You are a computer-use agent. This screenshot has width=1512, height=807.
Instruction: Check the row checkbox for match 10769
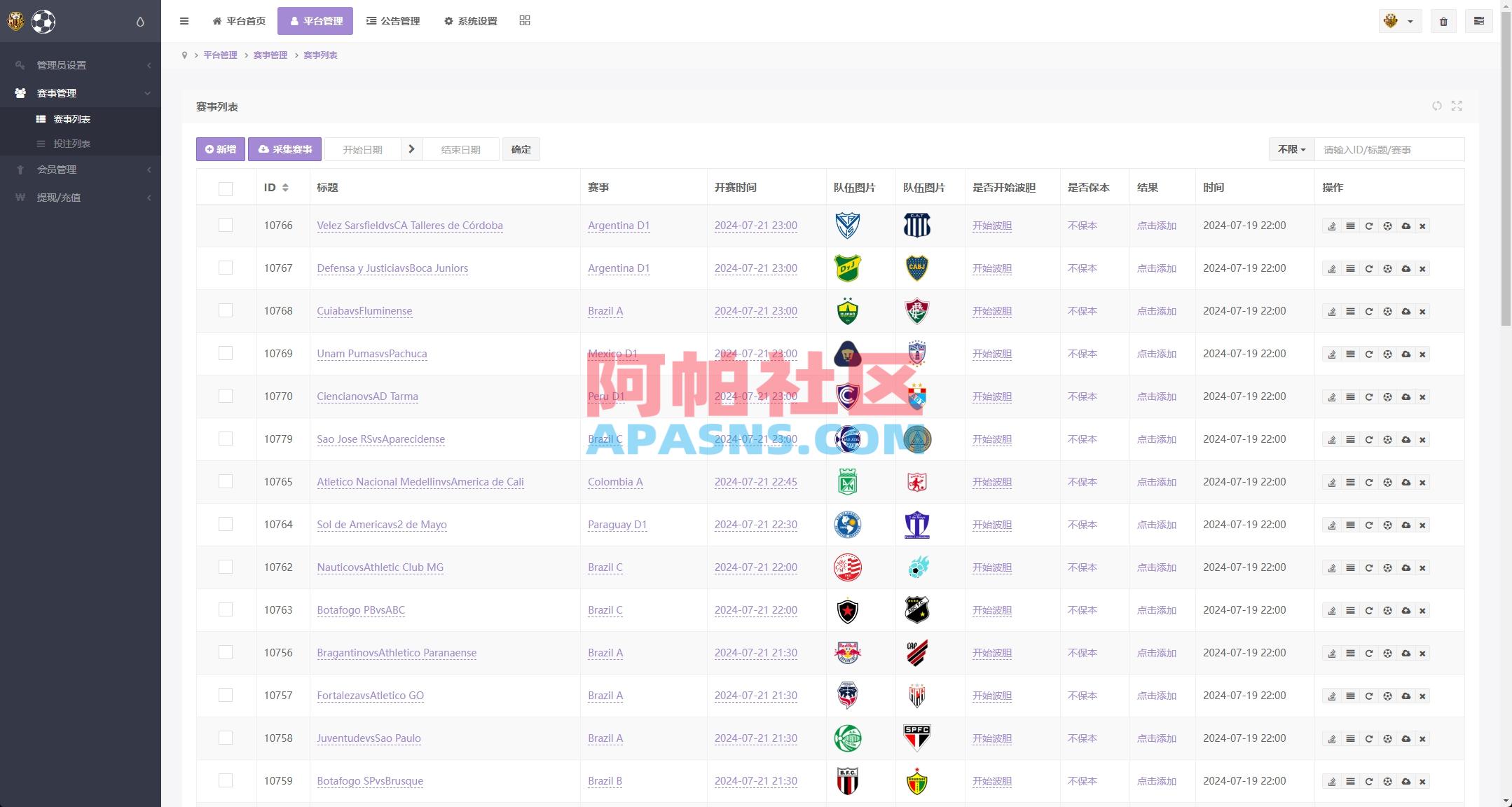click(x=225, y=353)
